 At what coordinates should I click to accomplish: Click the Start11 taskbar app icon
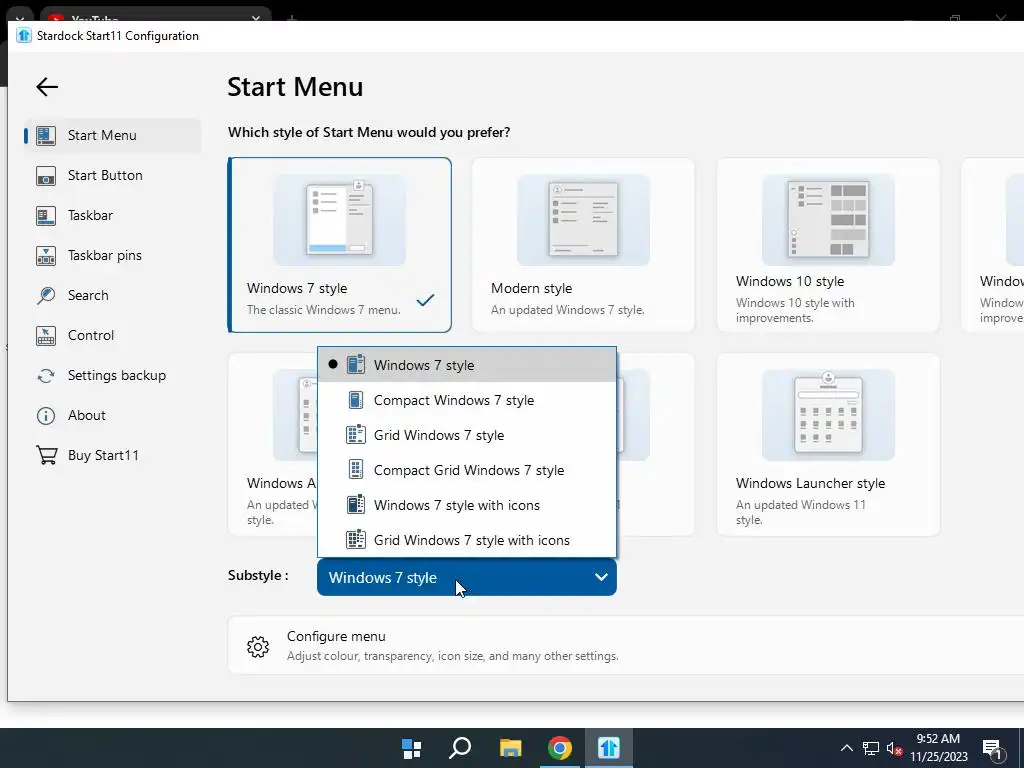[x=609, y=748]
